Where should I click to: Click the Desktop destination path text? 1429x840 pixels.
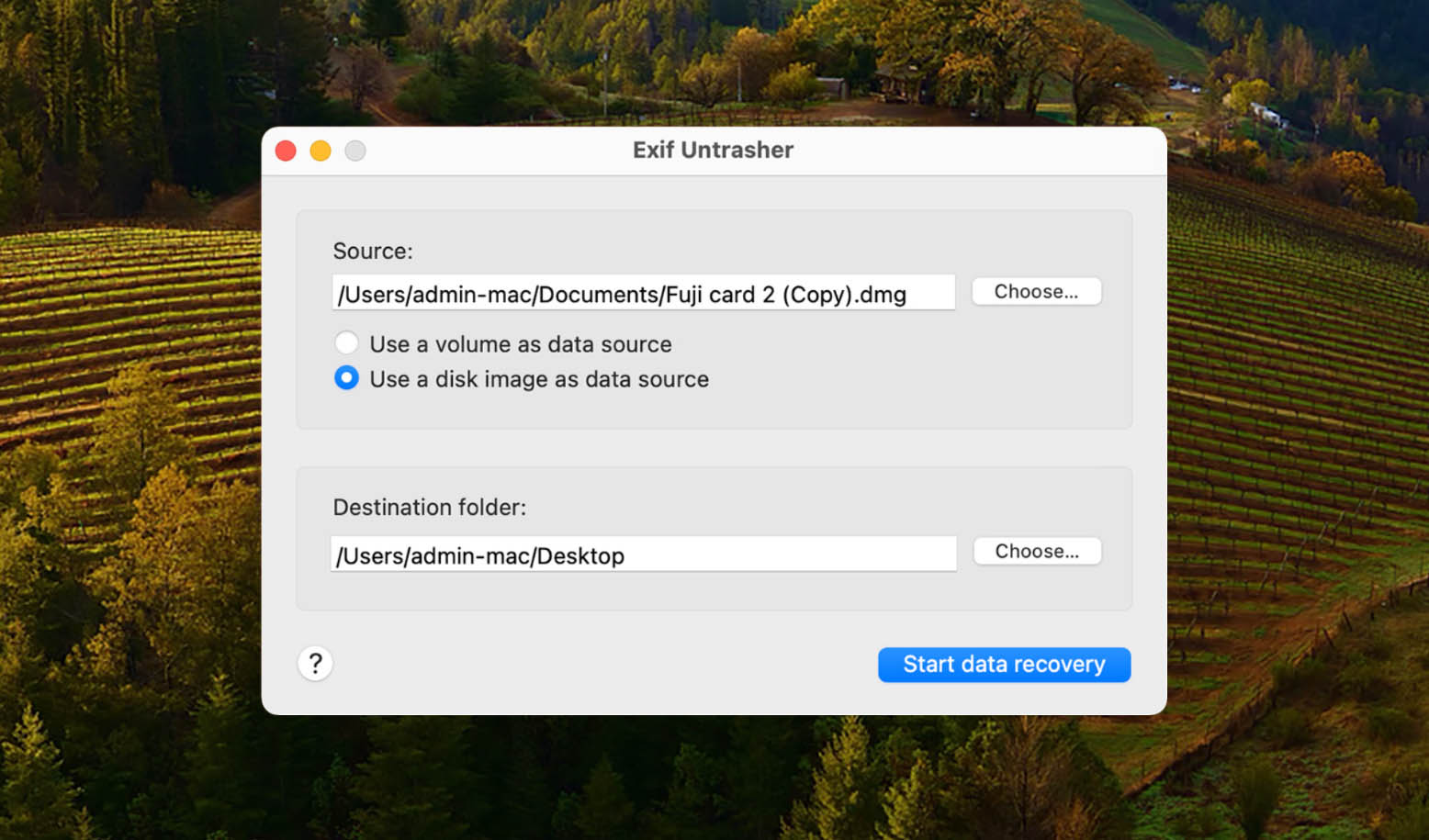point(478,554)
